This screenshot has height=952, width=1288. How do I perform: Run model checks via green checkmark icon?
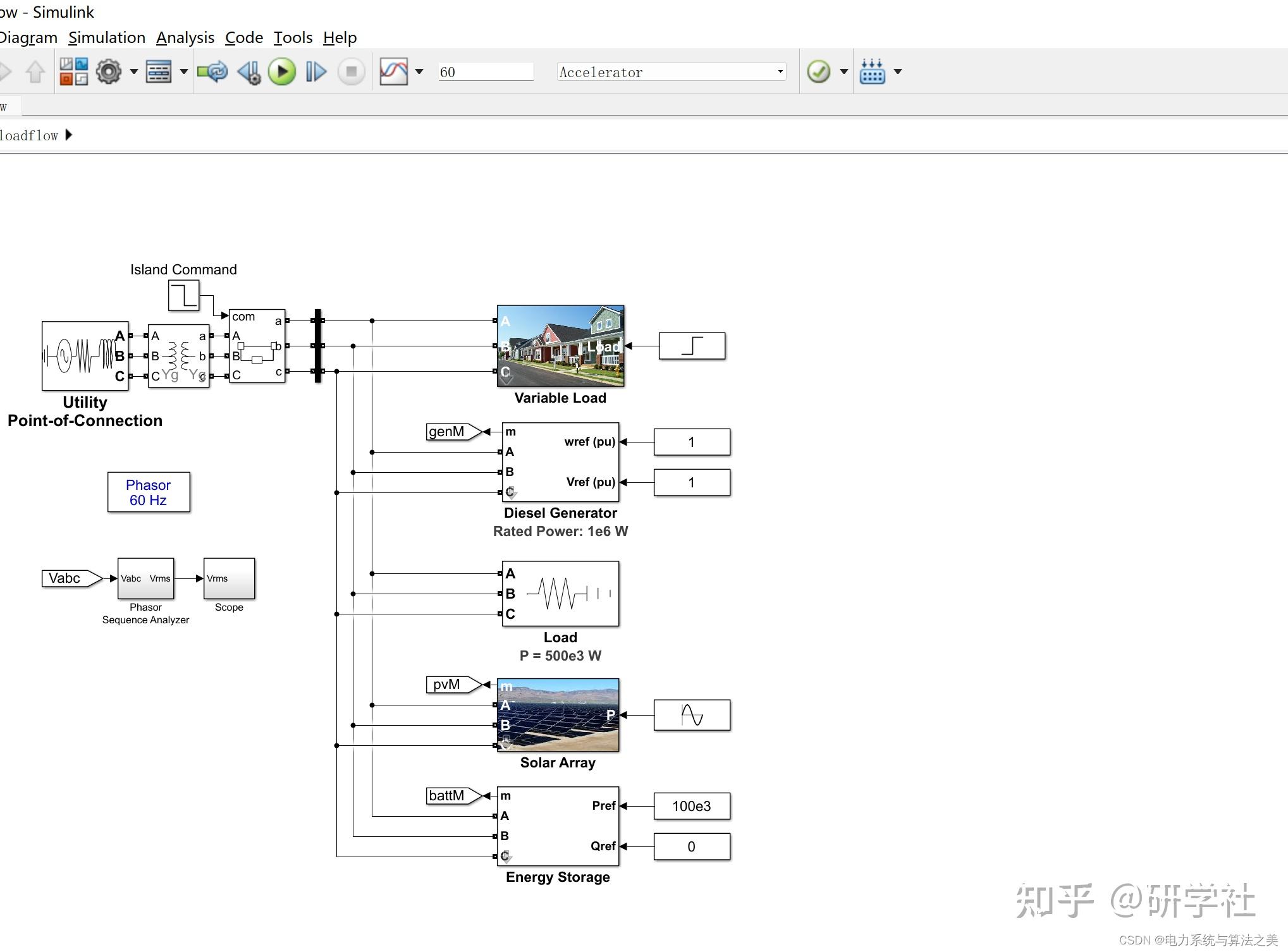tap(820, 71)
